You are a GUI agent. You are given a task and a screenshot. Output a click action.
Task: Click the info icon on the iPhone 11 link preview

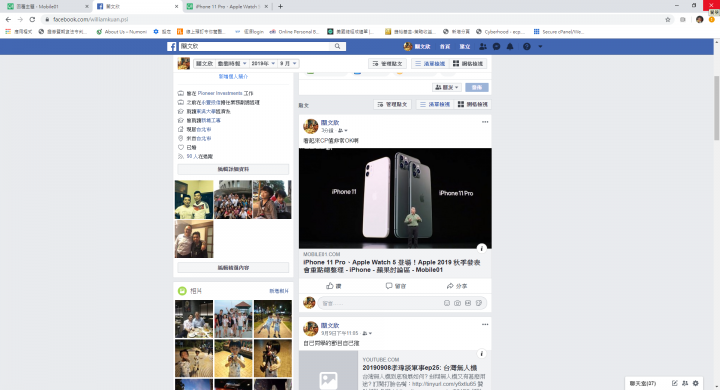[x=481, y=249]
